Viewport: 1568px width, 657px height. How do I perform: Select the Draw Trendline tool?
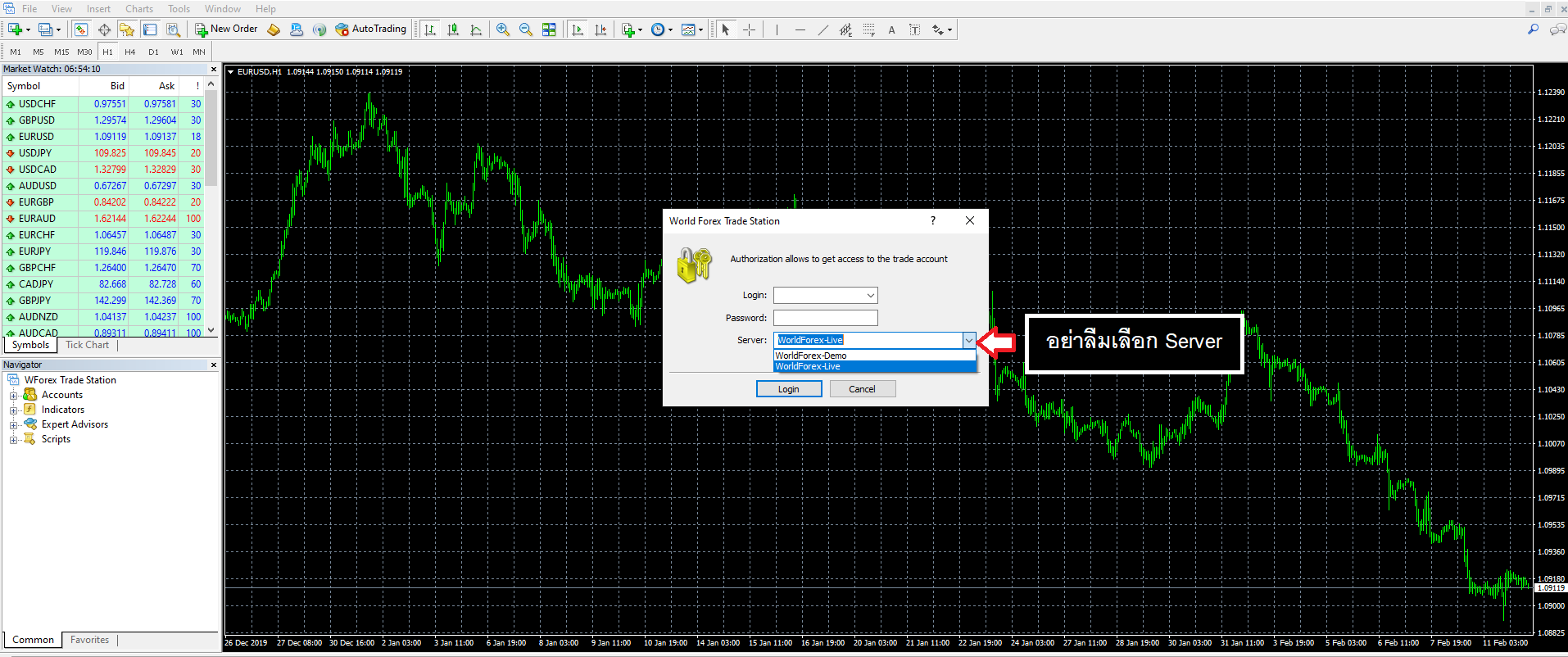(x=823, y=29)
